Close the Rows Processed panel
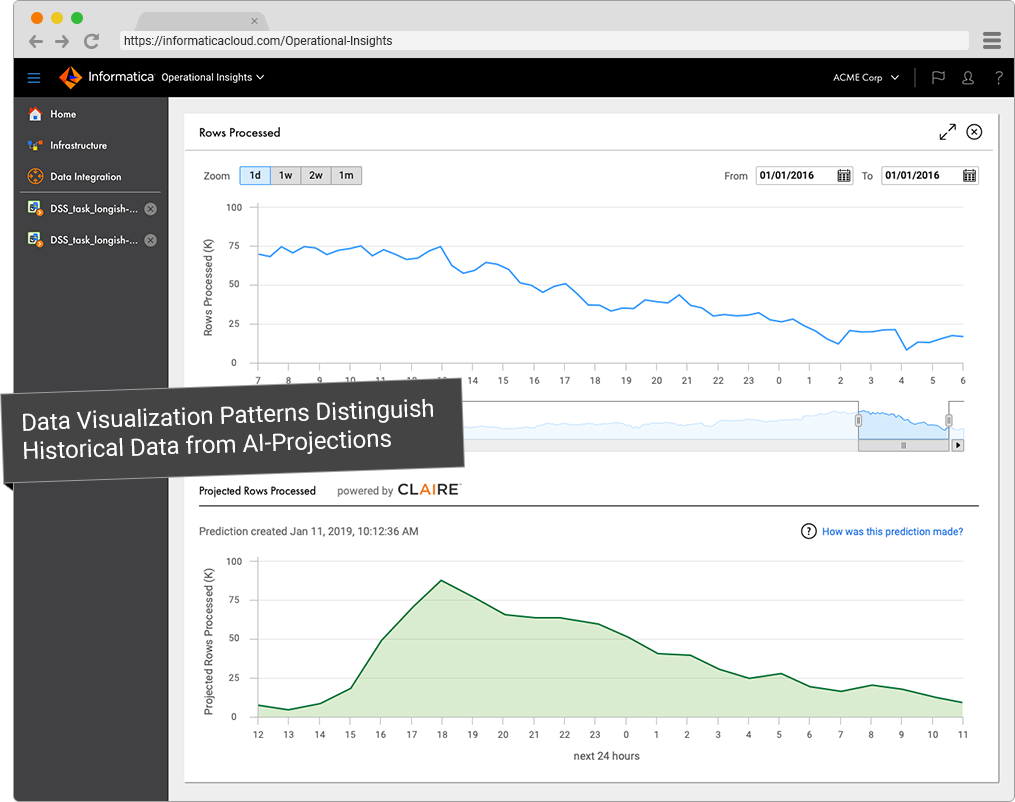This screenshot has width=1015, height=802. click(974, 132)
